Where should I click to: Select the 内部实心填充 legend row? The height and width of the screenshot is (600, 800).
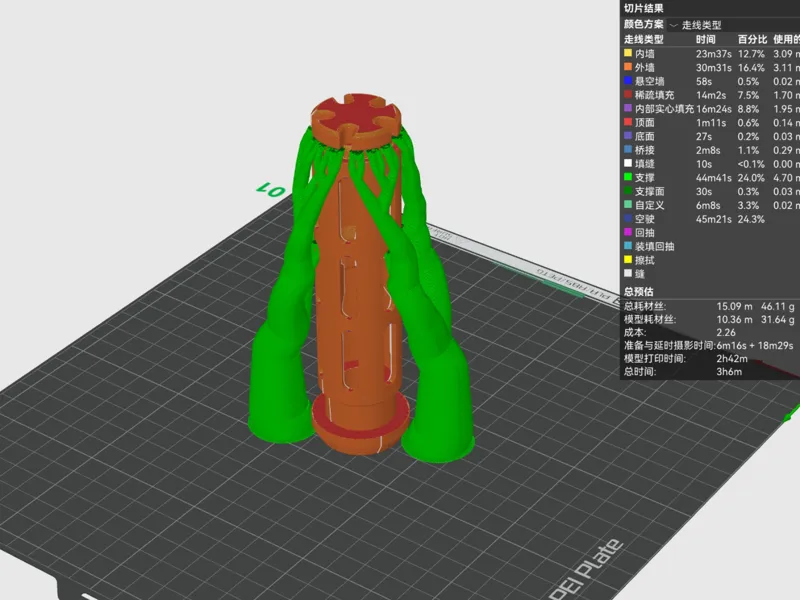(x=710, y=109)
